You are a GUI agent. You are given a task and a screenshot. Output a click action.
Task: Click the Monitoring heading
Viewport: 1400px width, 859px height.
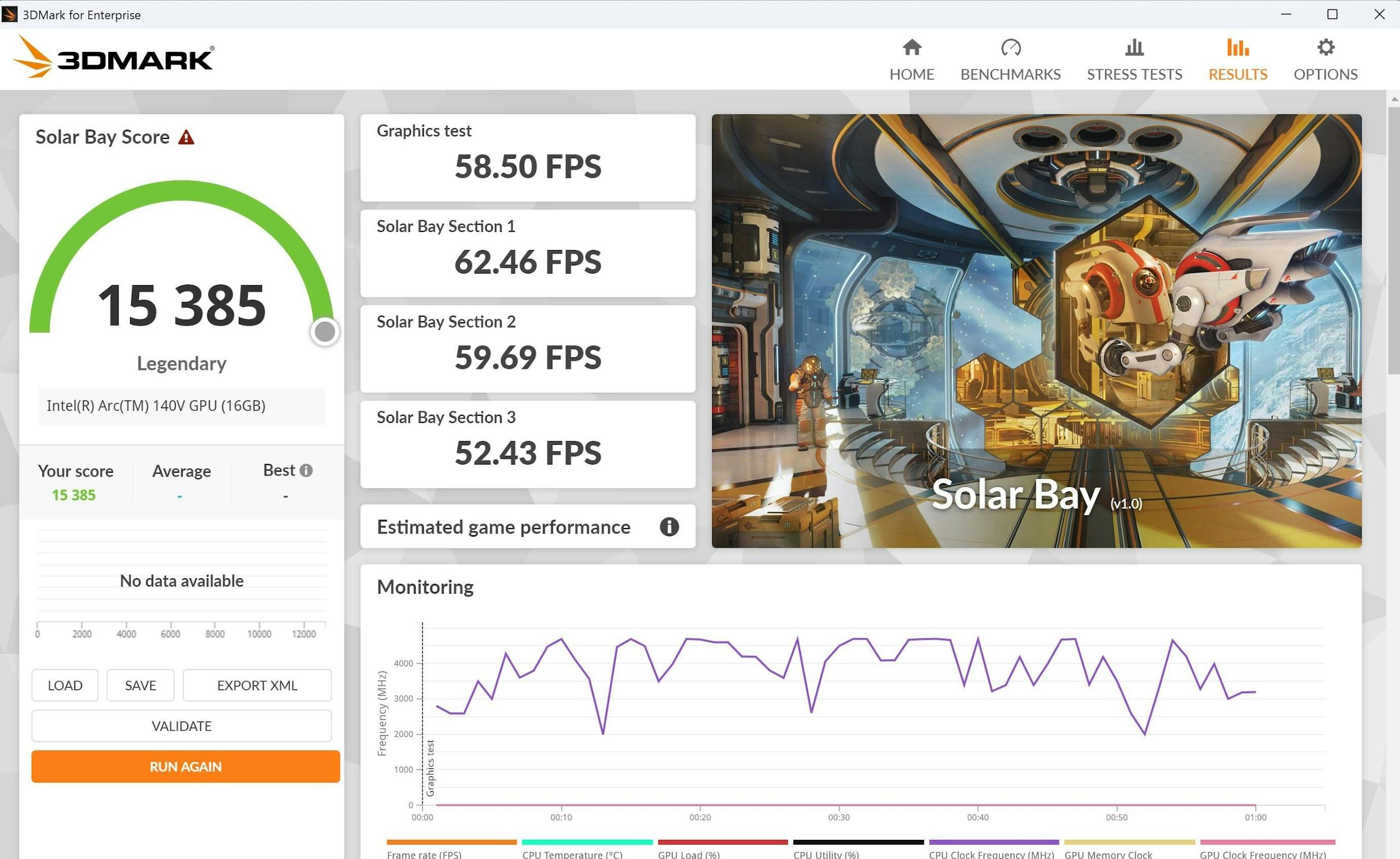[425, 587]
